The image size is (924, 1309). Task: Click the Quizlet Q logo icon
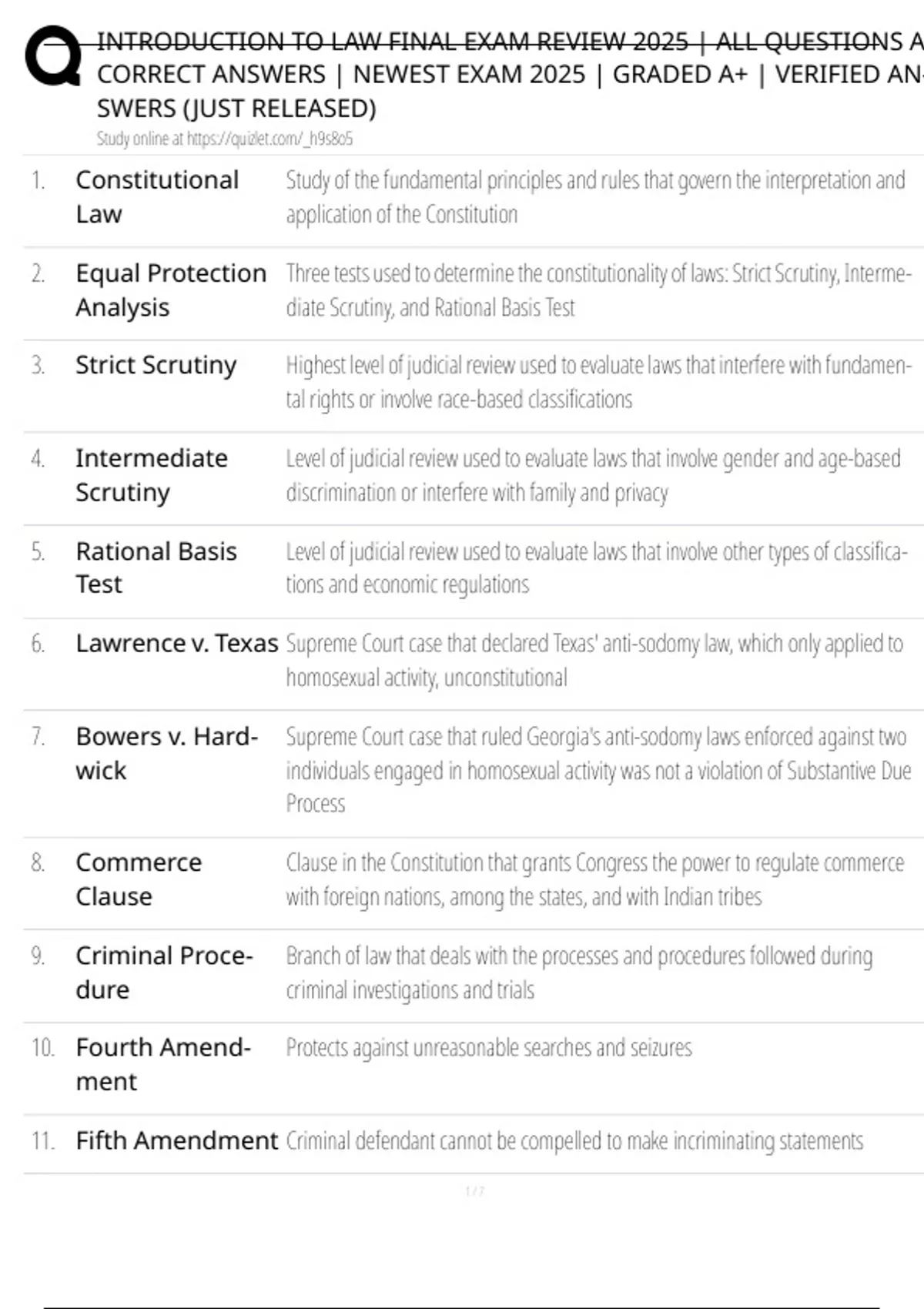[52, 55]
